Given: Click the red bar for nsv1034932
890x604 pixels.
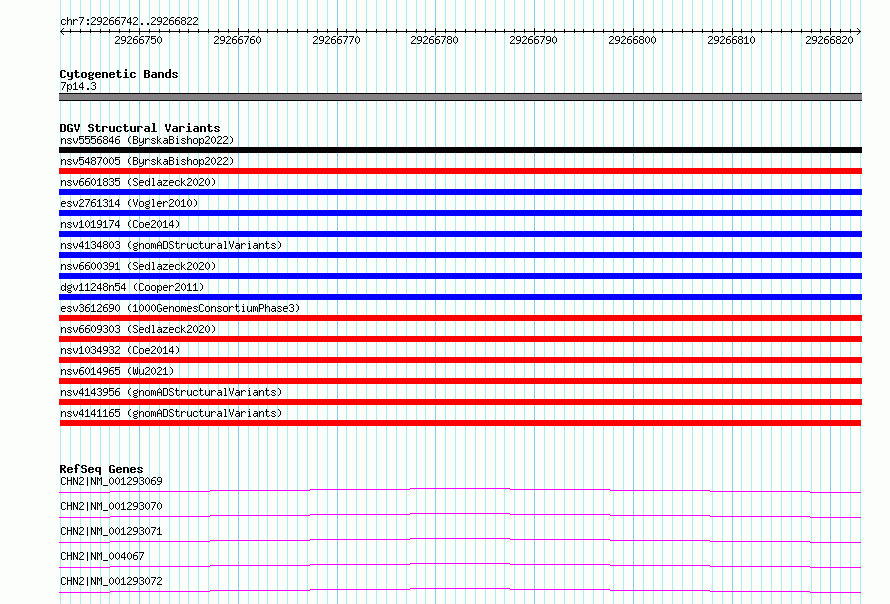Looking at the screenshot, I should click(460, 360).
